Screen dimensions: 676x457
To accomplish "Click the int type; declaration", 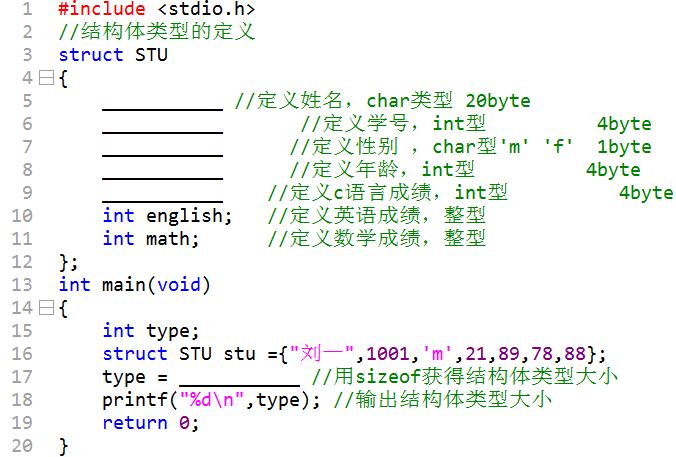I will point(151,331).
